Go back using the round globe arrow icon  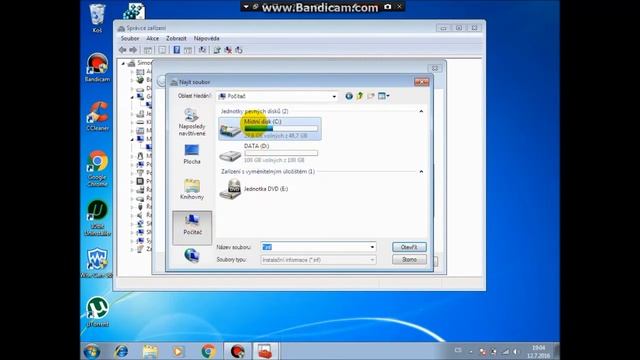(x=349, y=96)
